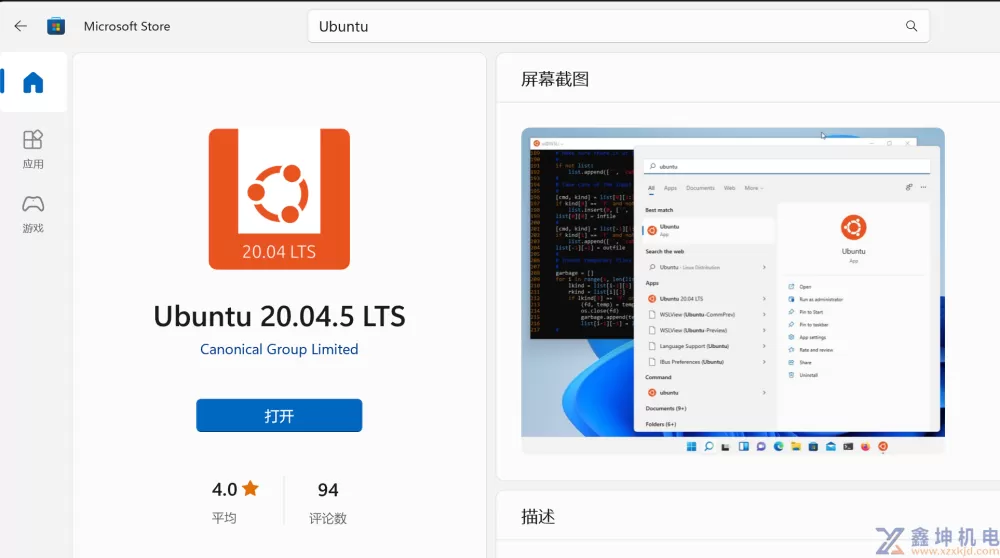Image resolution: width=1000 pixels, height=558 pixels.
Task: Click the 94 reviews count
Action: pyautogui.click(x=328, y=490)
